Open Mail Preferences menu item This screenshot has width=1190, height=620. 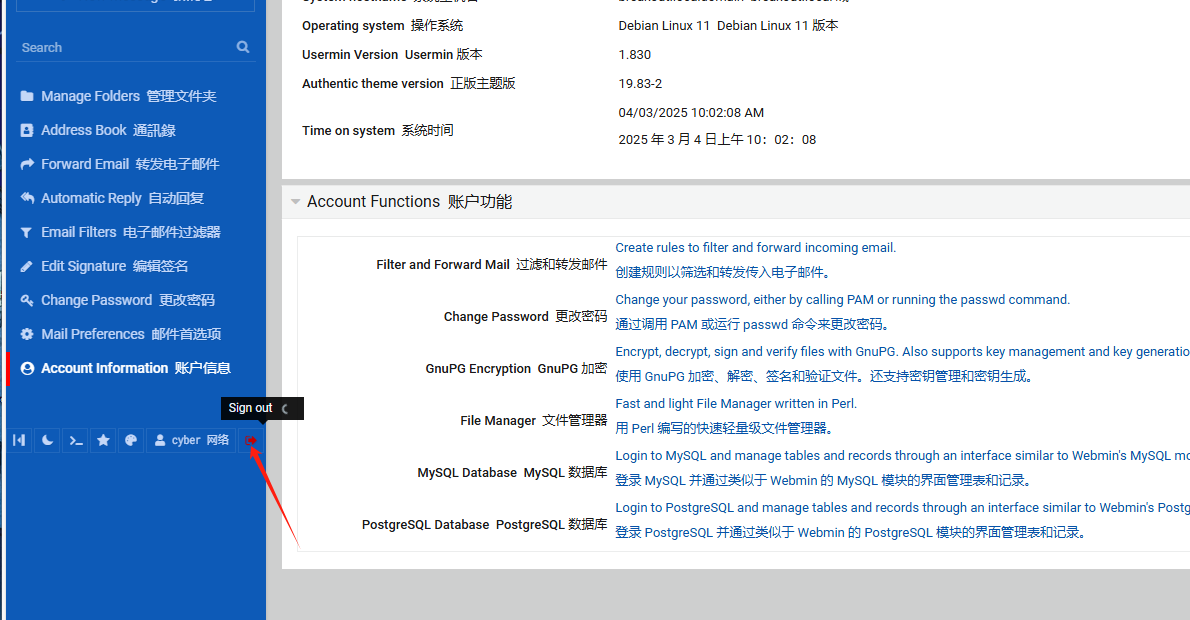pyautogui.click(x=131, y=334)
